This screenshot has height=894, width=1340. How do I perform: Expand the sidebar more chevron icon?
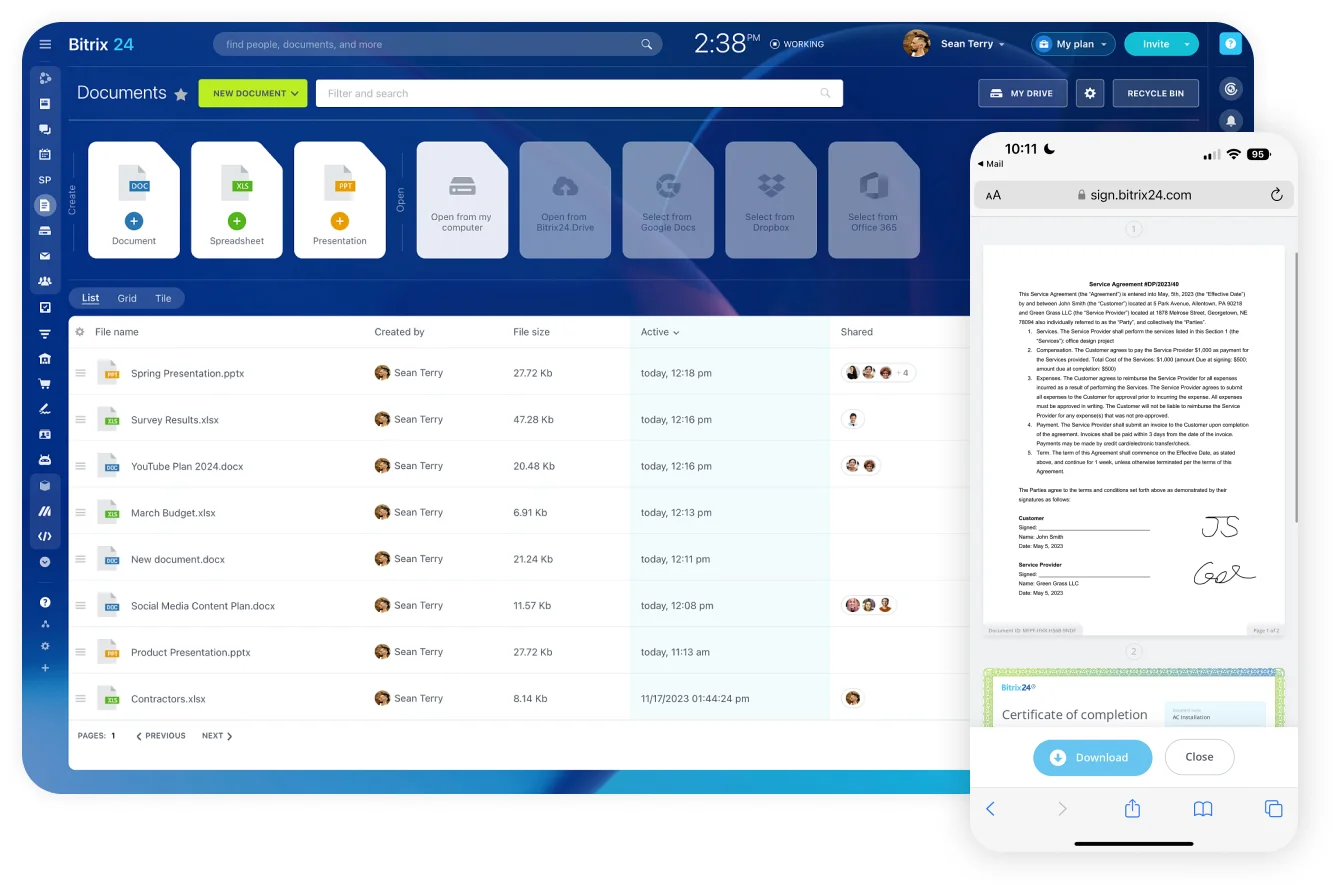pyautogui.click(x=45, y=562)
